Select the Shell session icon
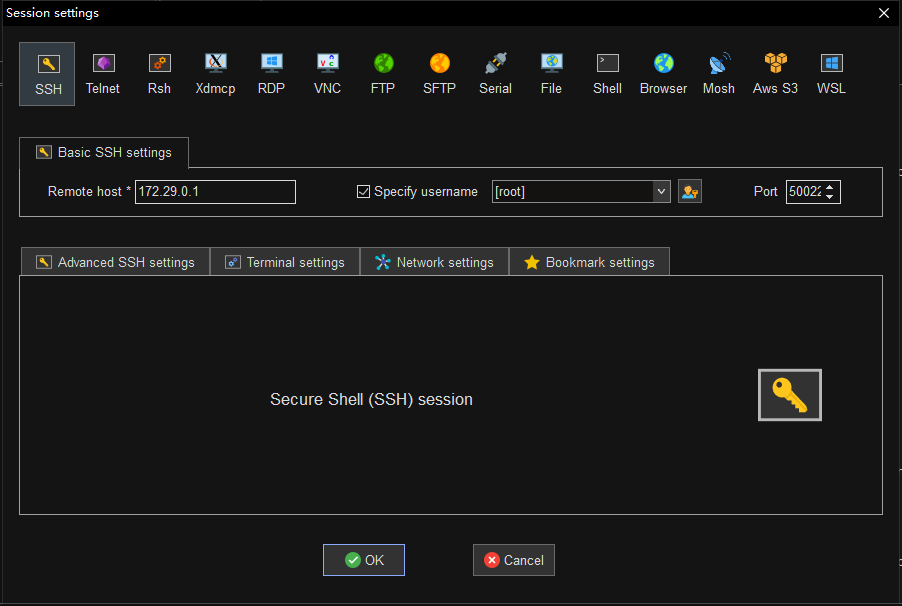Screen dimensions: 902x606 pos(607,74)
